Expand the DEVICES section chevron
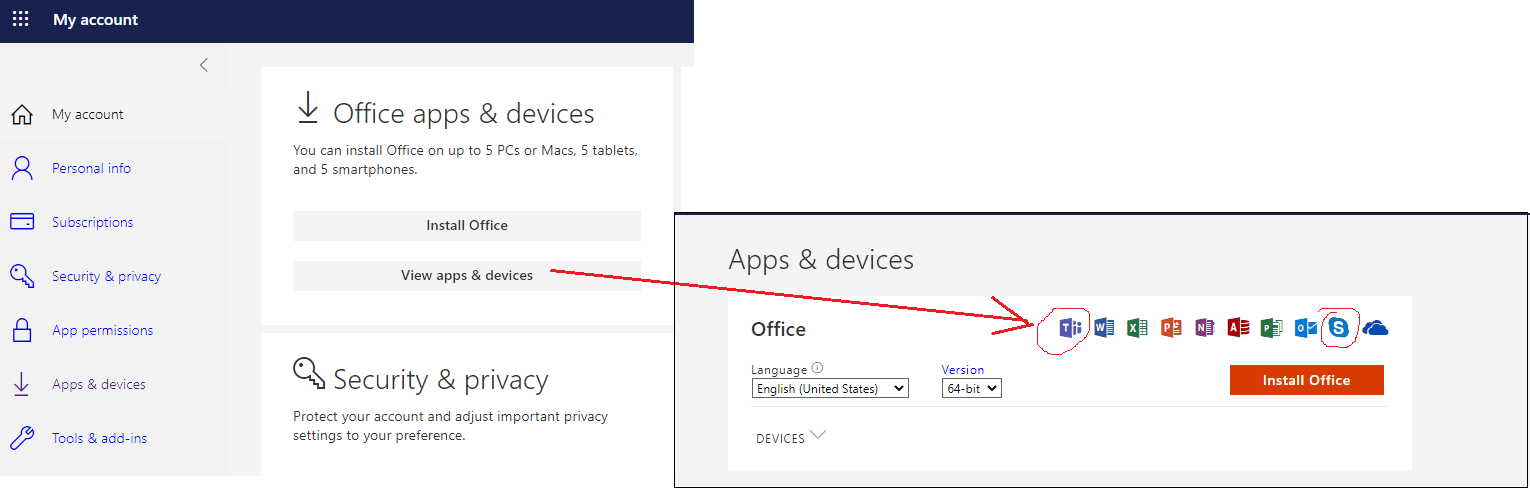 818,435
